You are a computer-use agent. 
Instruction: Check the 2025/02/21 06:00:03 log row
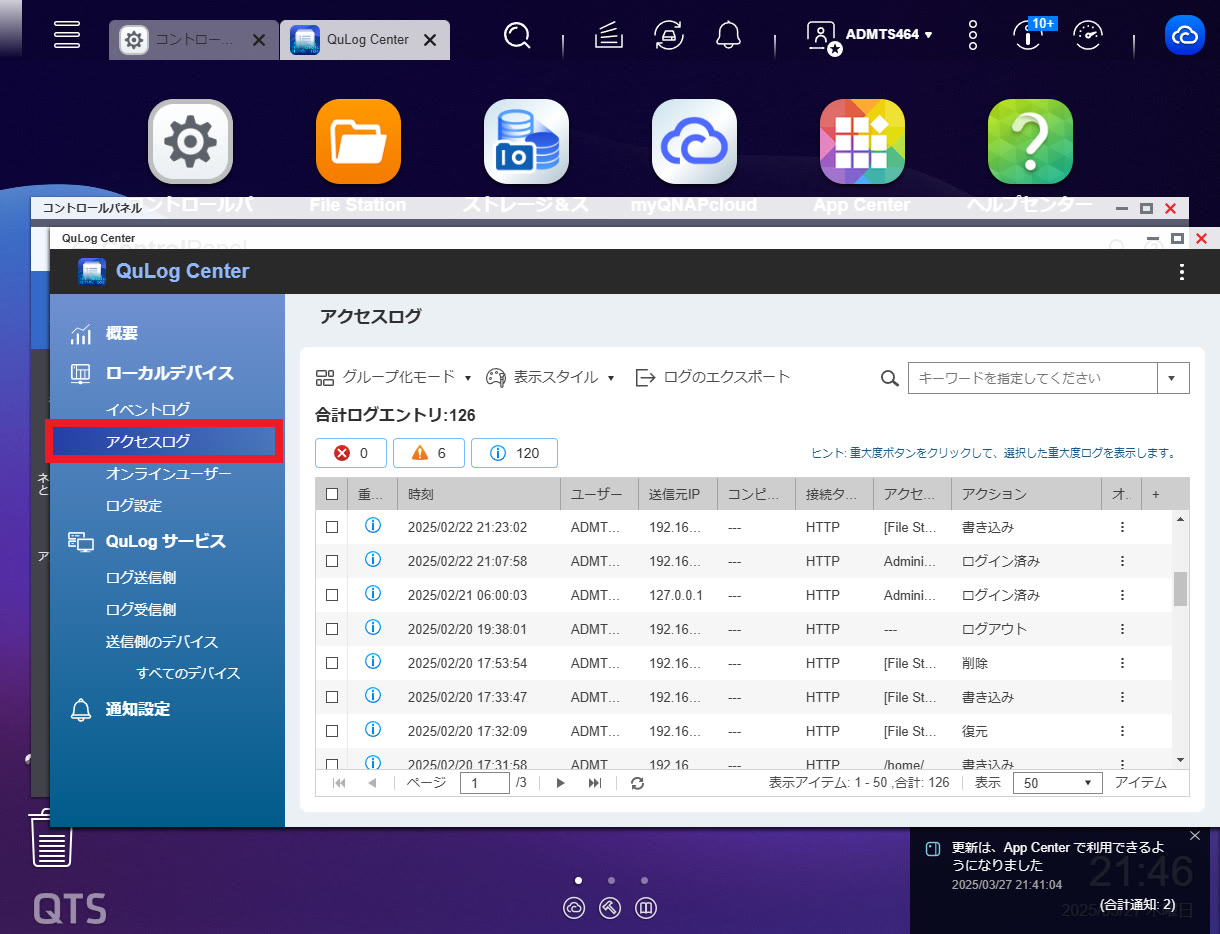tap(332, 595)
